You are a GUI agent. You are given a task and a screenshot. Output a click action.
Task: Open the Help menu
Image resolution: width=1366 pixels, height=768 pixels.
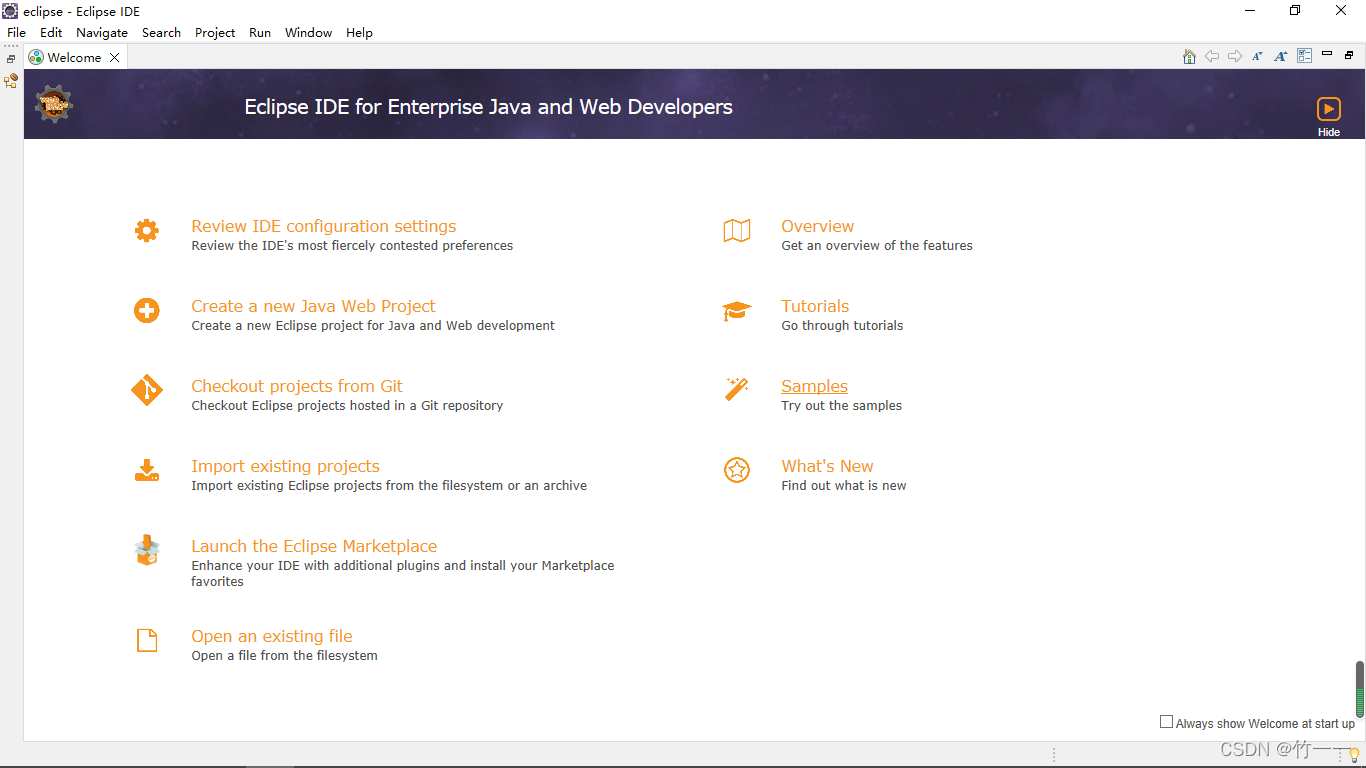(x=359, y=32)
